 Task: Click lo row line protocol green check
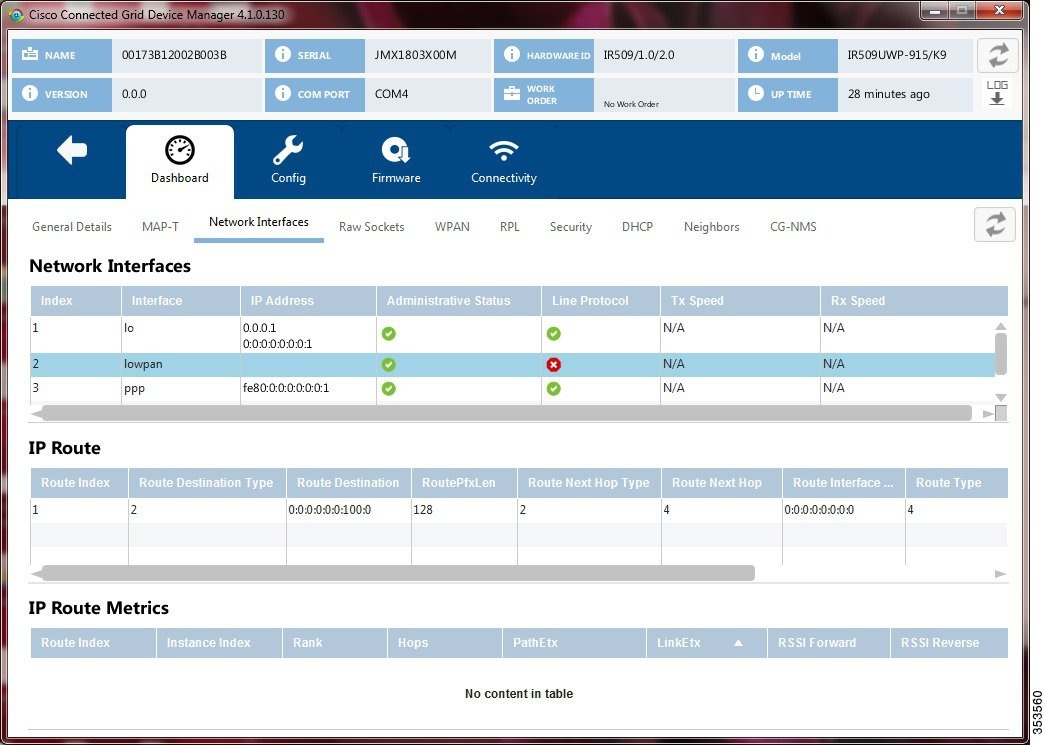[553, 334]
